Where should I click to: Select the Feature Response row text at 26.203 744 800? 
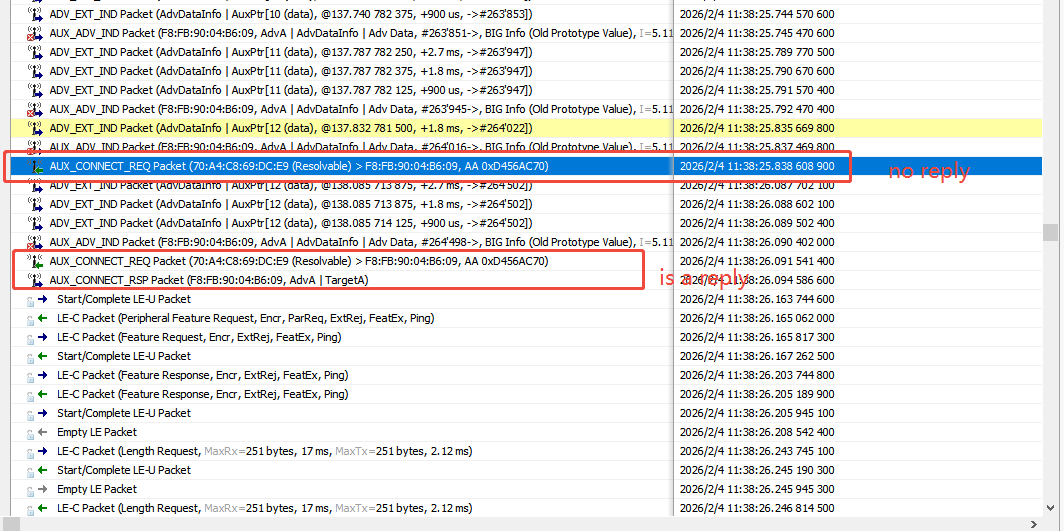click(x=203, y=375)
